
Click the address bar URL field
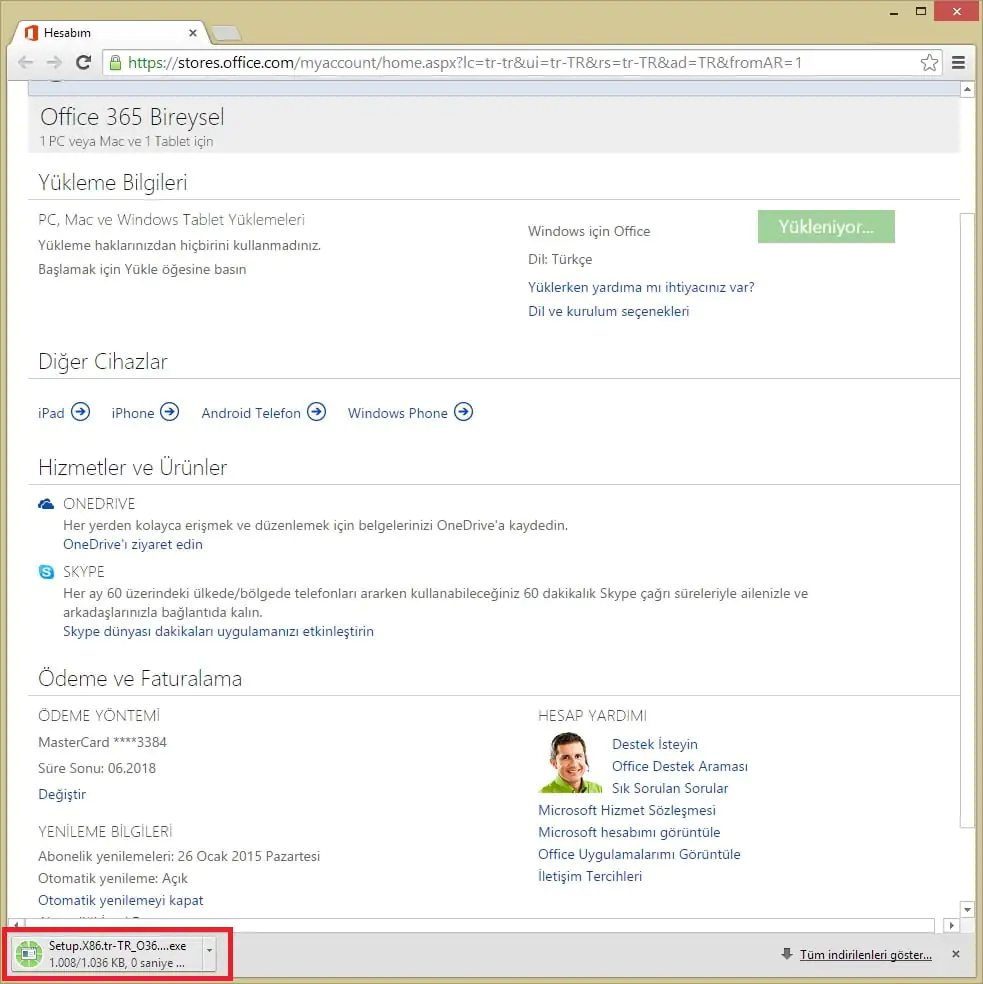[500, 63]
